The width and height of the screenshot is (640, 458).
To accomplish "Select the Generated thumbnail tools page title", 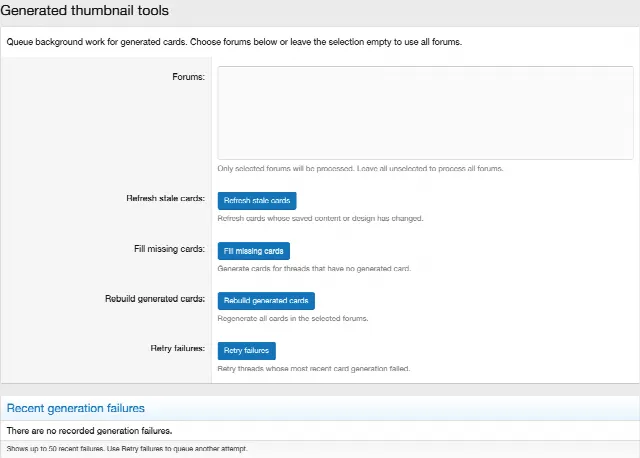I will pos(84,10).
